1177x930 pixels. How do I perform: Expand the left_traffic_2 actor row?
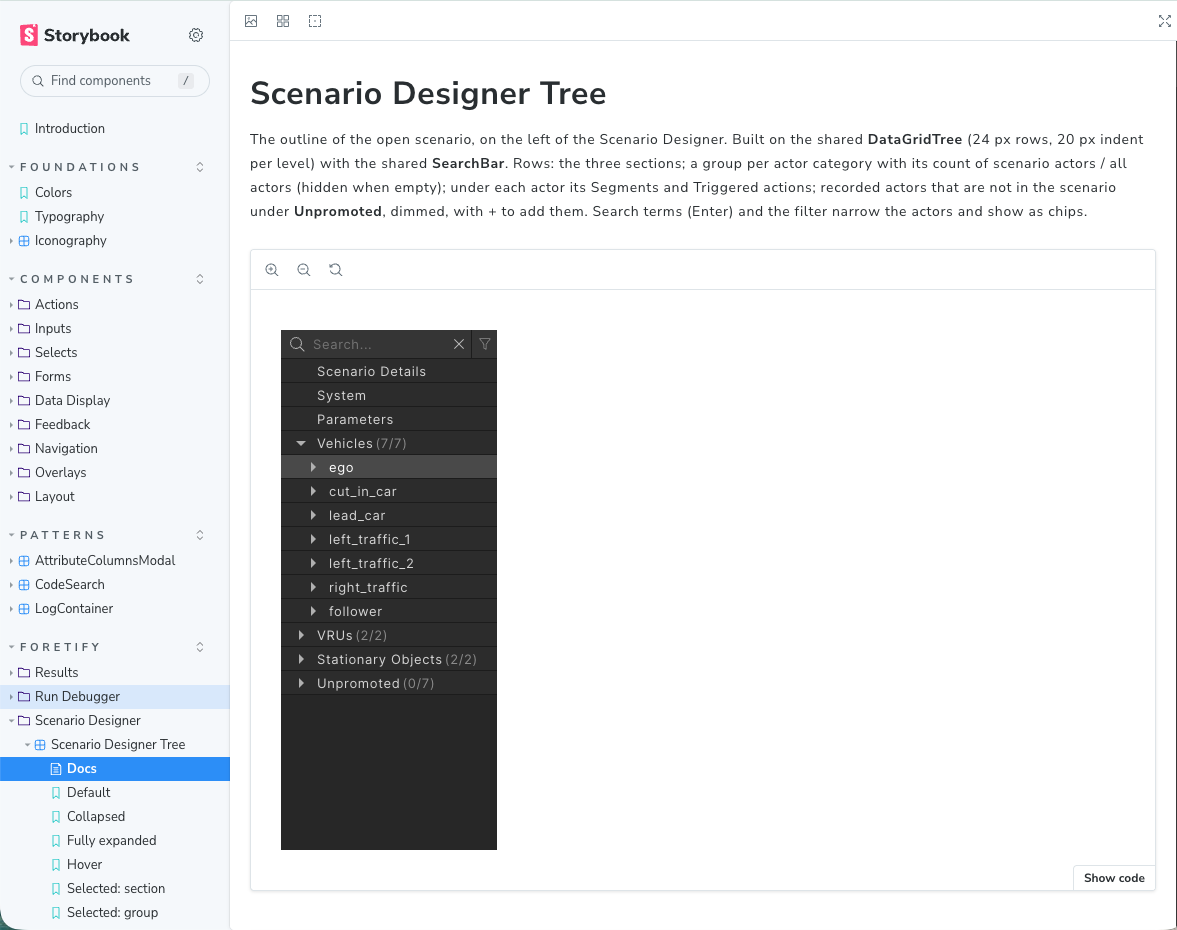click(x=313, y=564)
